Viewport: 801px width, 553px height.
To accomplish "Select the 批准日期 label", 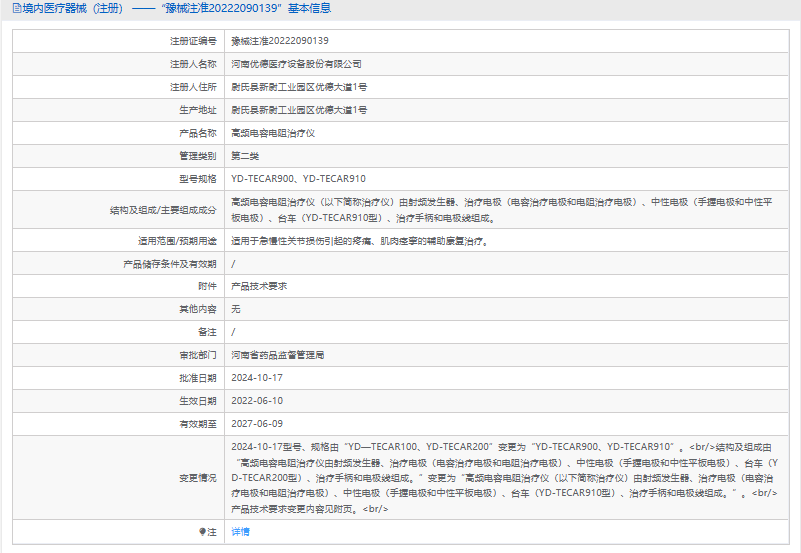I will pyautogui.click(x=198, y=378).
